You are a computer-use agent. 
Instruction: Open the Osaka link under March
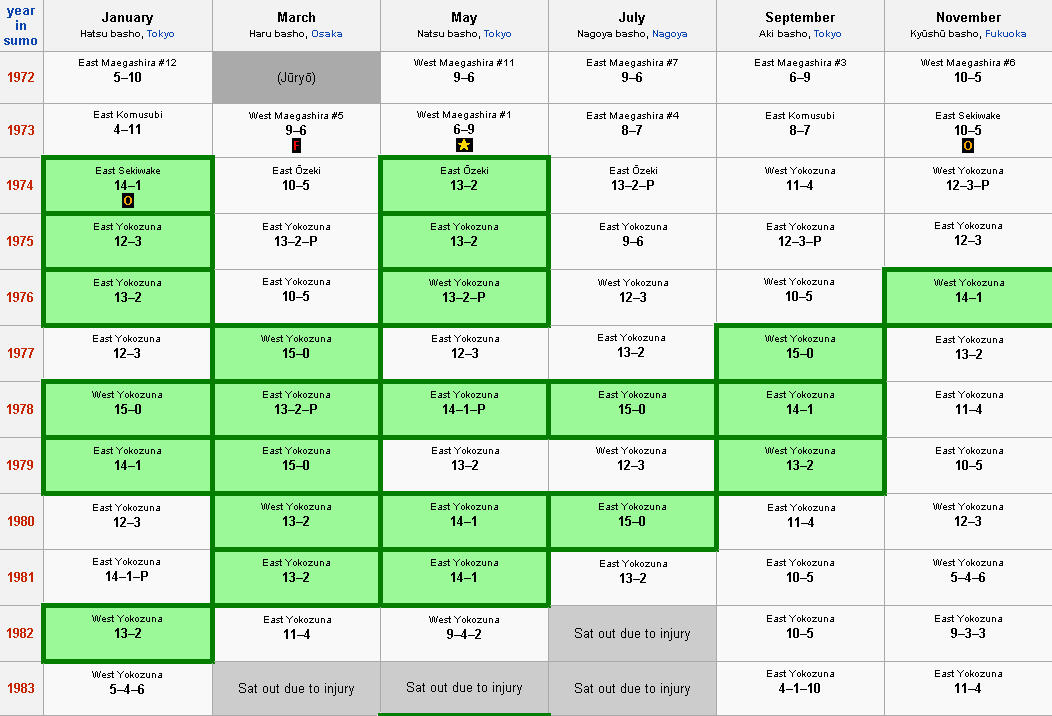[327, 34]
